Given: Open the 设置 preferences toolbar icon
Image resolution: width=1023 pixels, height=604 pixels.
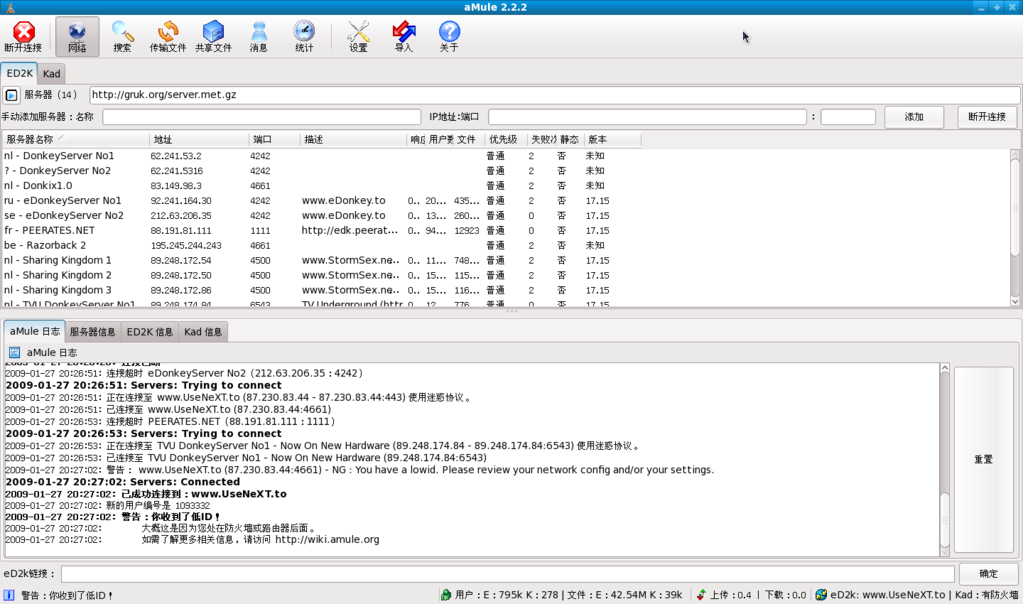Looking at the screenshot, I should (x=358, y=37).
